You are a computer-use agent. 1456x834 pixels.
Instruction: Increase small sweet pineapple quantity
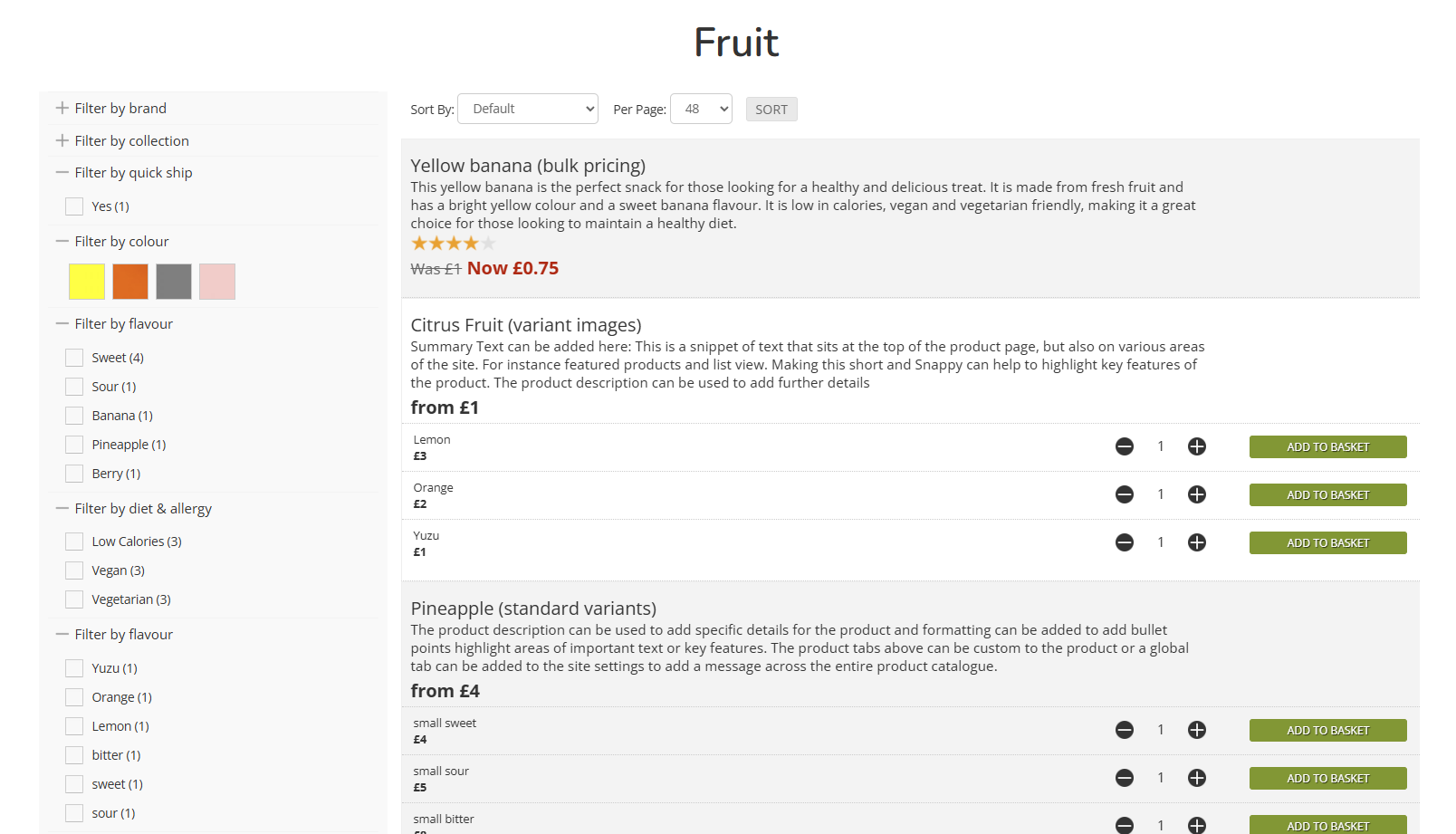[x=1196, y=730]
